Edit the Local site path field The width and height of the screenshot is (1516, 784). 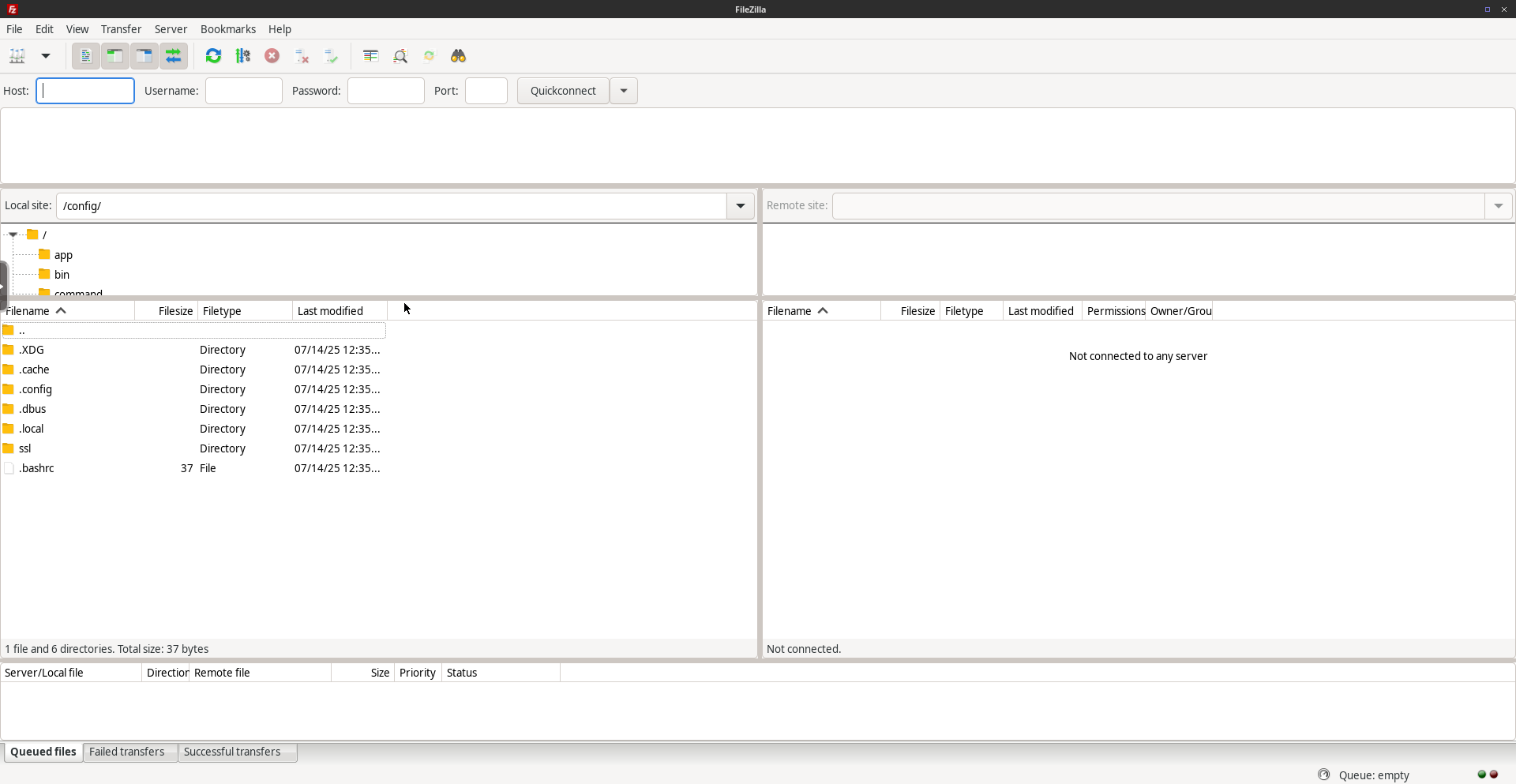pos(392,206)
